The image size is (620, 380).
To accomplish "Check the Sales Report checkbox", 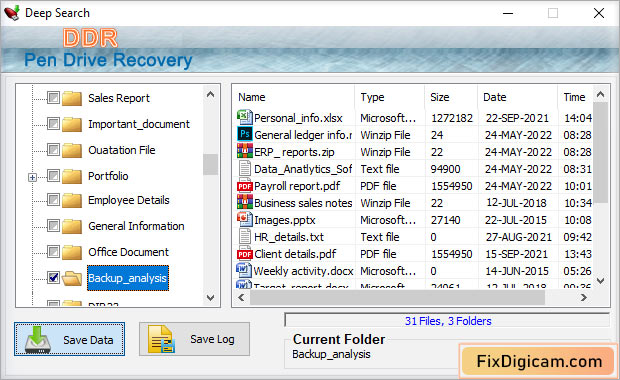I will coord(53,97).
